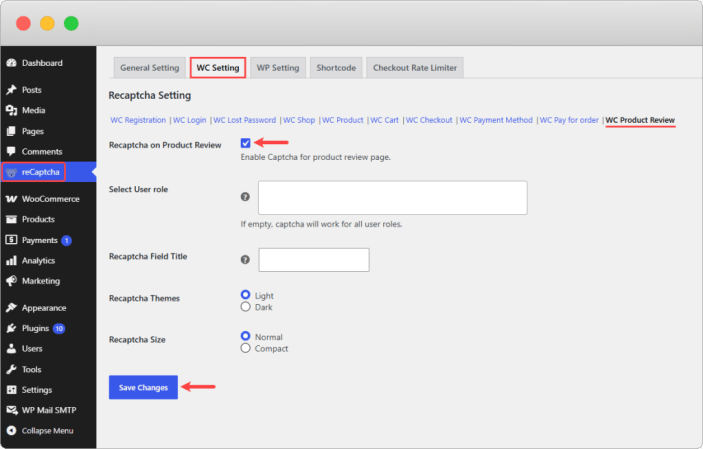Click the Comments speech bubble icon
The width and height of the screenshot is (703, 449).
(x=11, y=151)
